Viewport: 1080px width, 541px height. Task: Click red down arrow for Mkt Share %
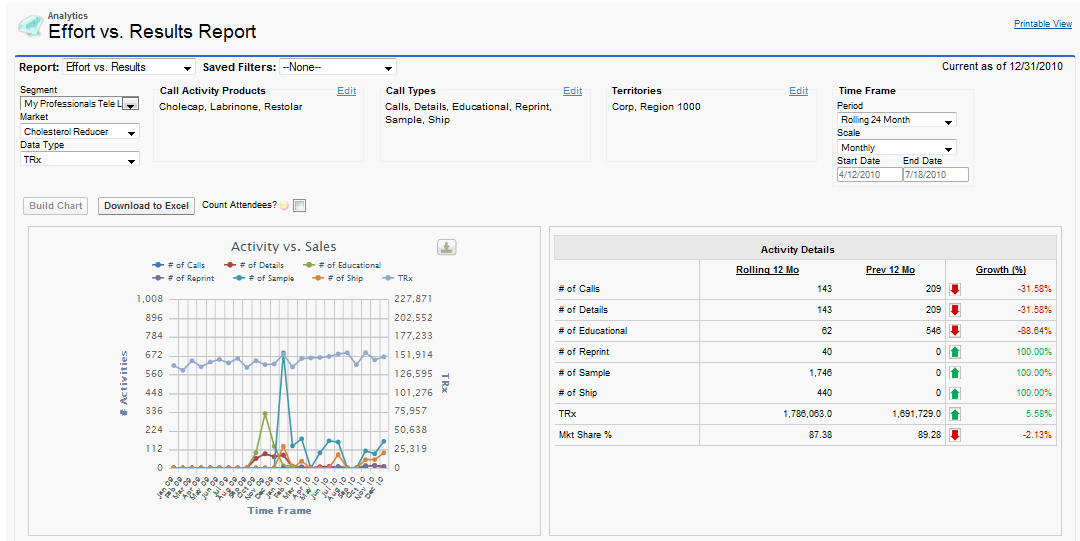pos(954,435)
